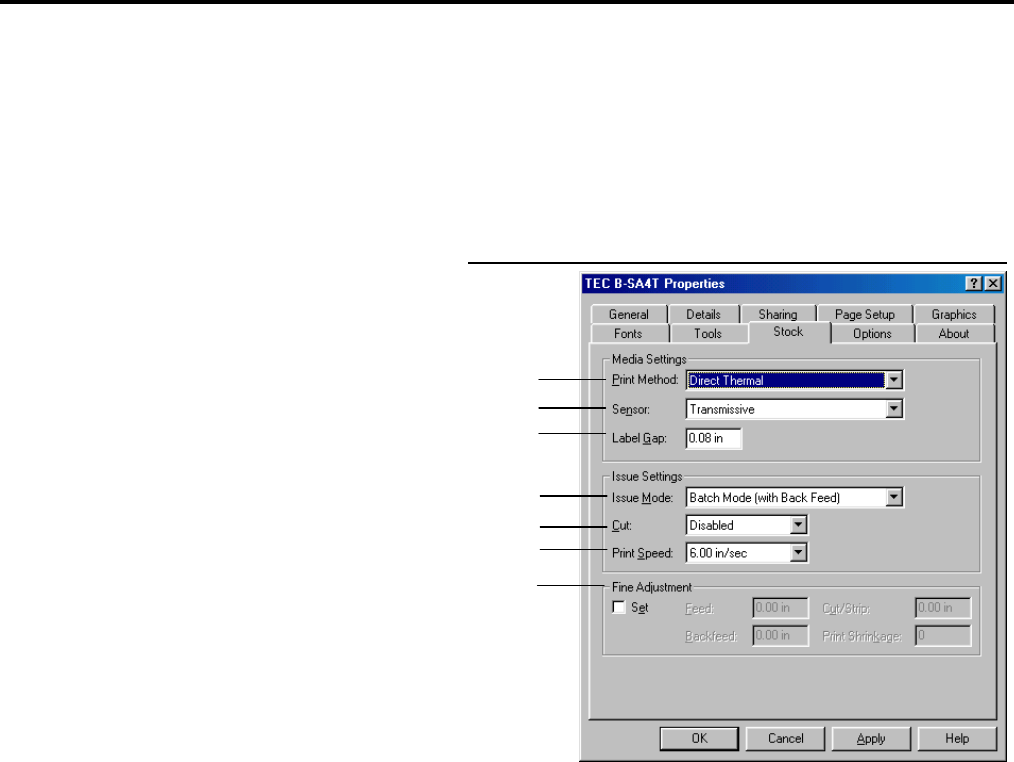This screenshot has width=1014, height=762.
Task: Click the Cut label
Action: pos(621,525)
